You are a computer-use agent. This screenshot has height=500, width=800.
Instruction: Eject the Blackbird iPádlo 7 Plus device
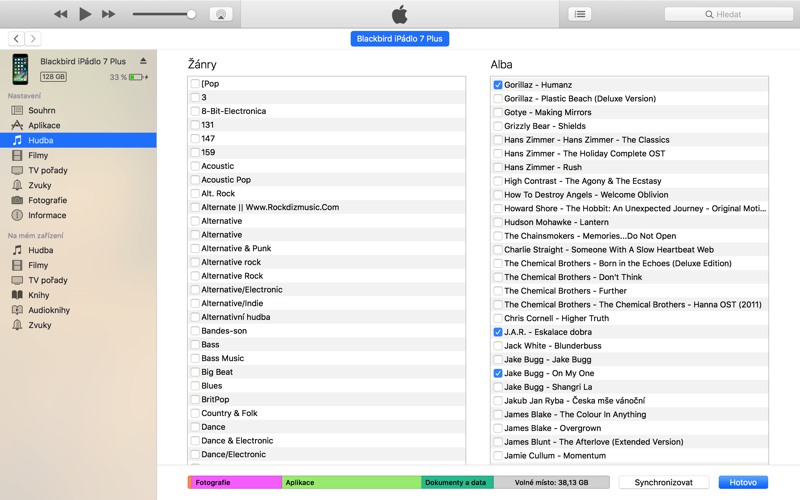(x=143, y=61)
